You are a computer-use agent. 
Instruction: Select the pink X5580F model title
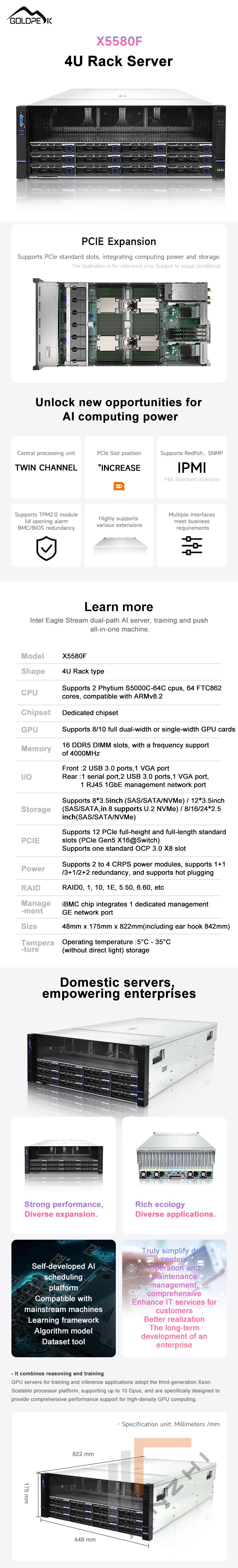(x=119, y=42)
